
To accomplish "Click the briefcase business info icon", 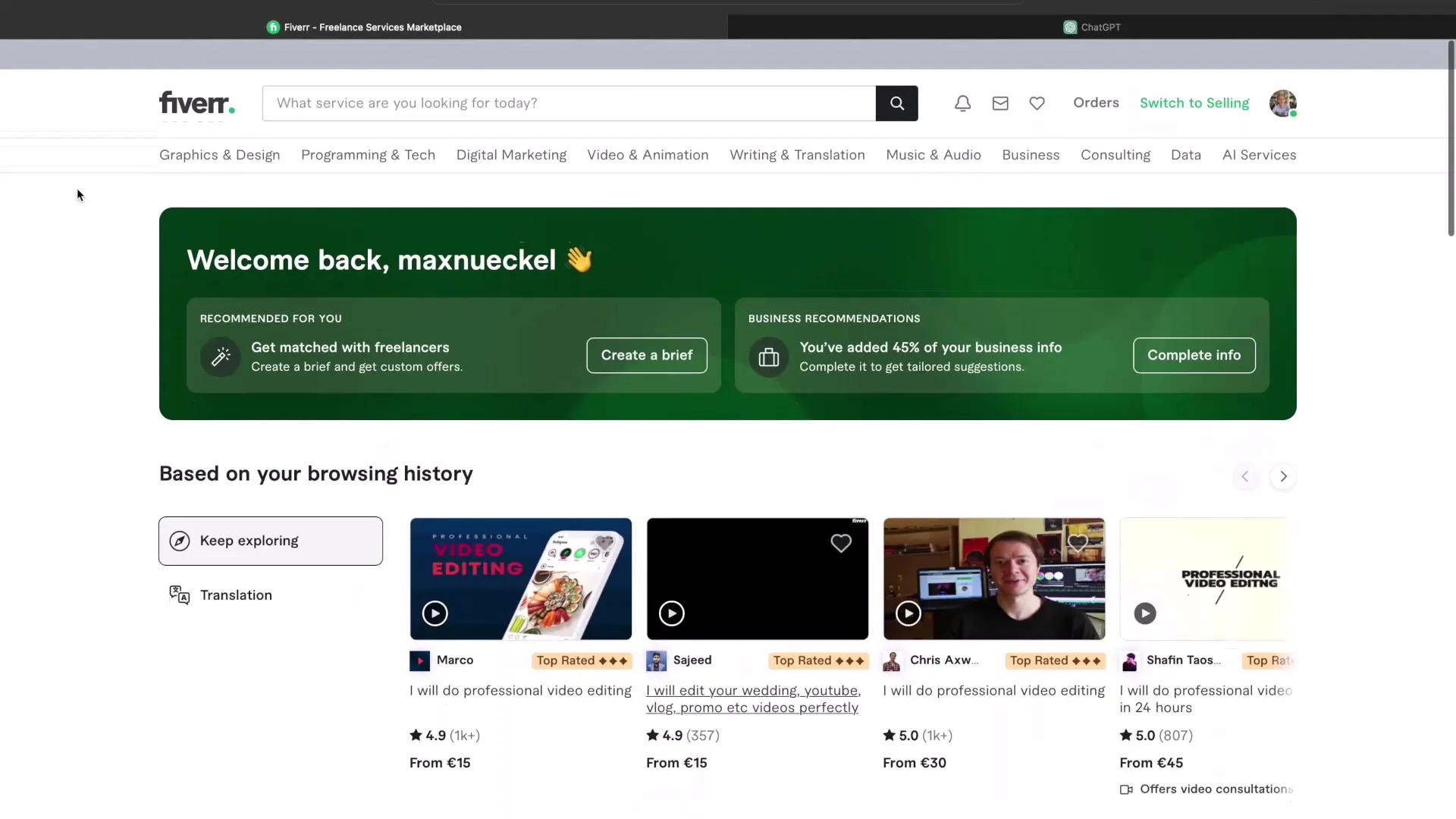I will (768, 356).
